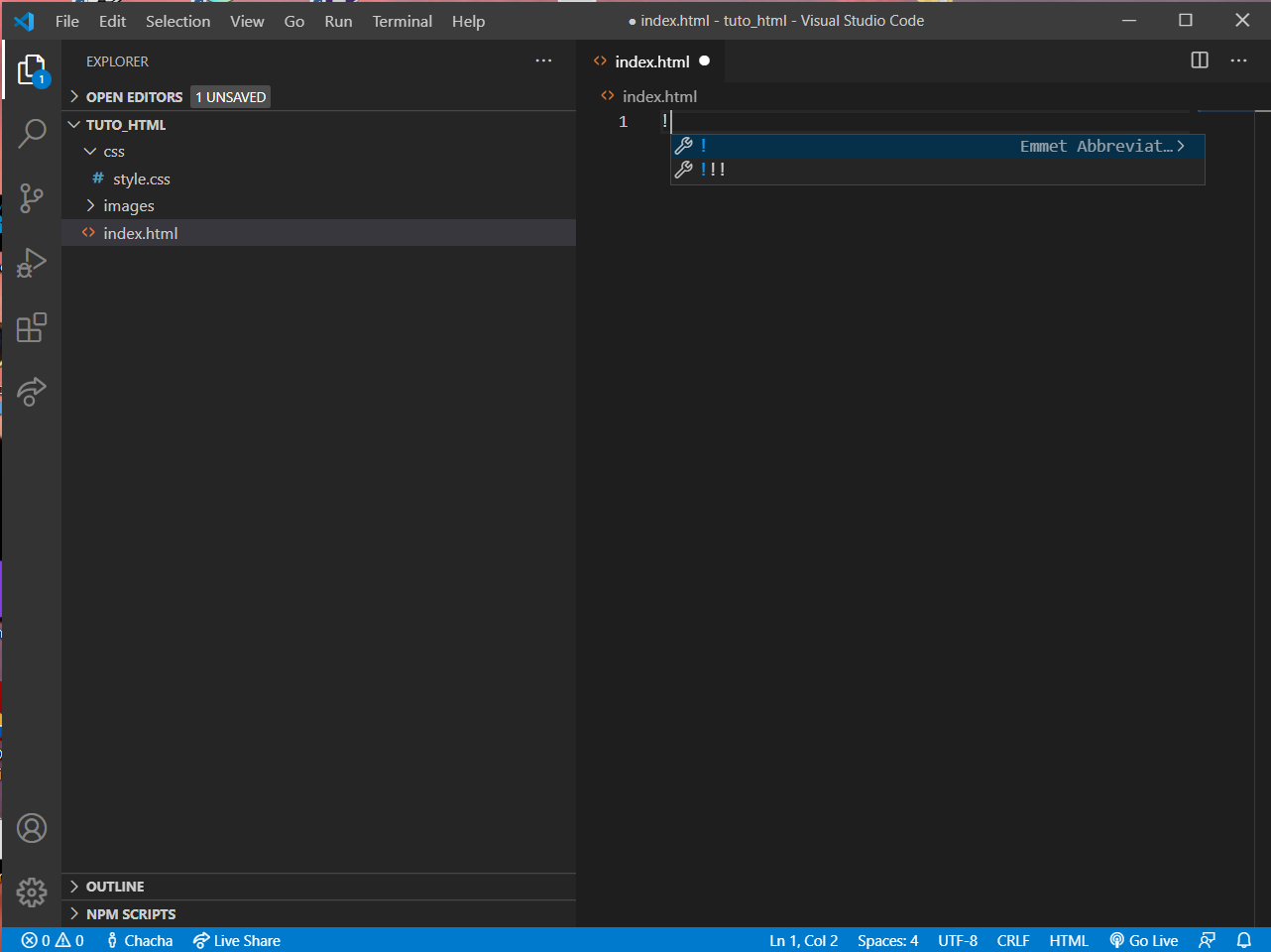
Task: Click the unsaved dot on index.html tab
Action: [x=705, y=60]
